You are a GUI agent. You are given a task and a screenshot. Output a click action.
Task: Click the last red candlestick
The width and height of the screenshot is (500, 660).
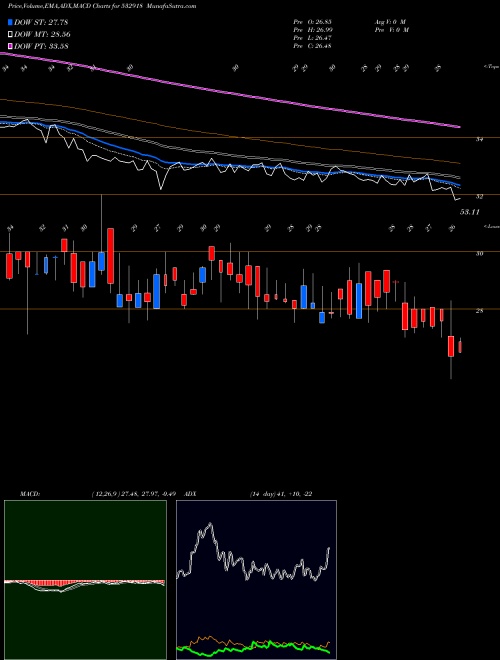coord(460,347)
